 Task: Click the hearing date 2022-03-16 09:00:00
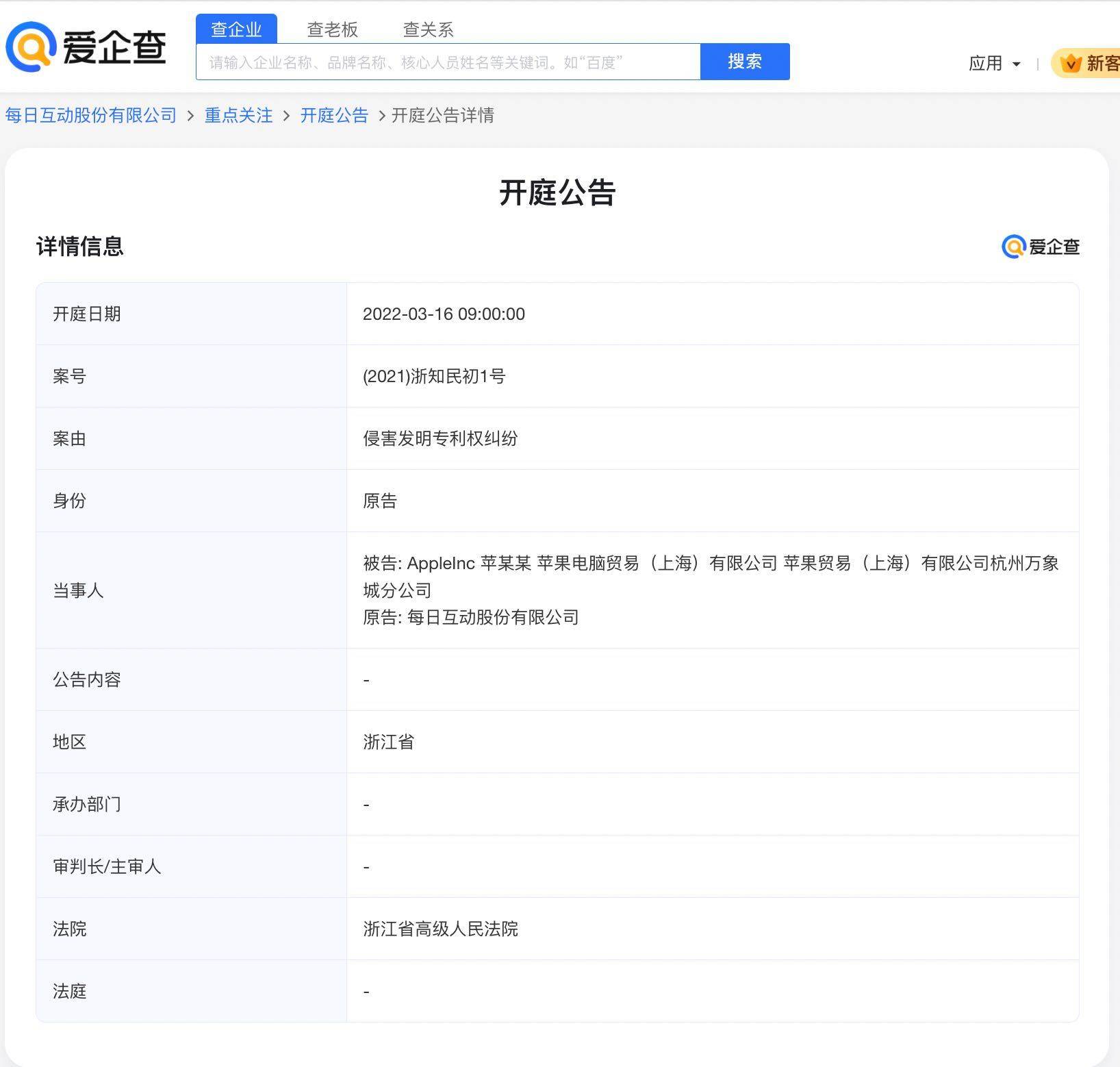click(x=444, y=314)
